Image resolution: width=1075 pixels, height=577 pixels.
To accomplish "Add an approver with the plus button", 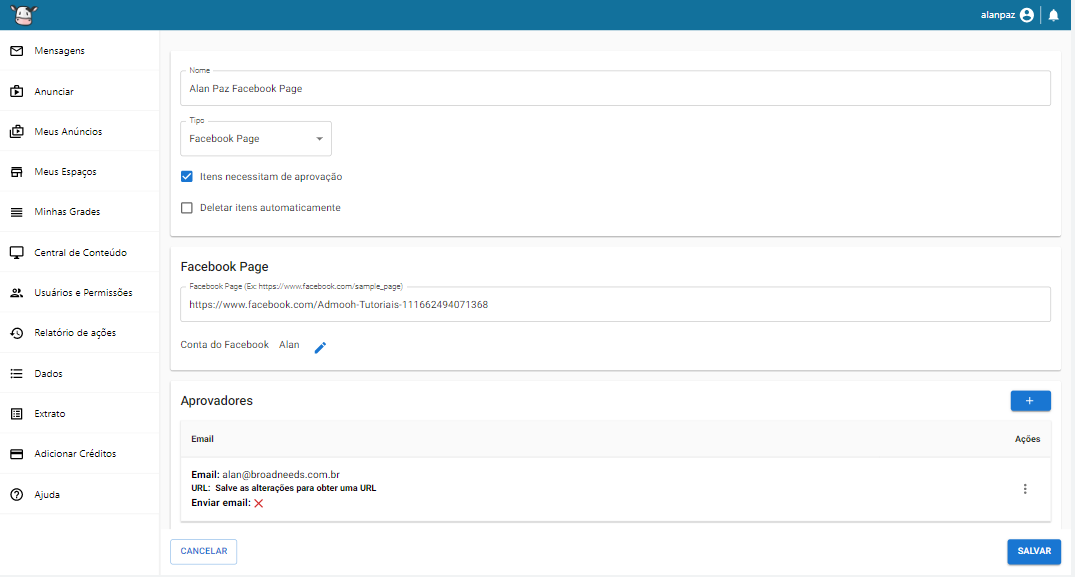I will (1030, 401).
